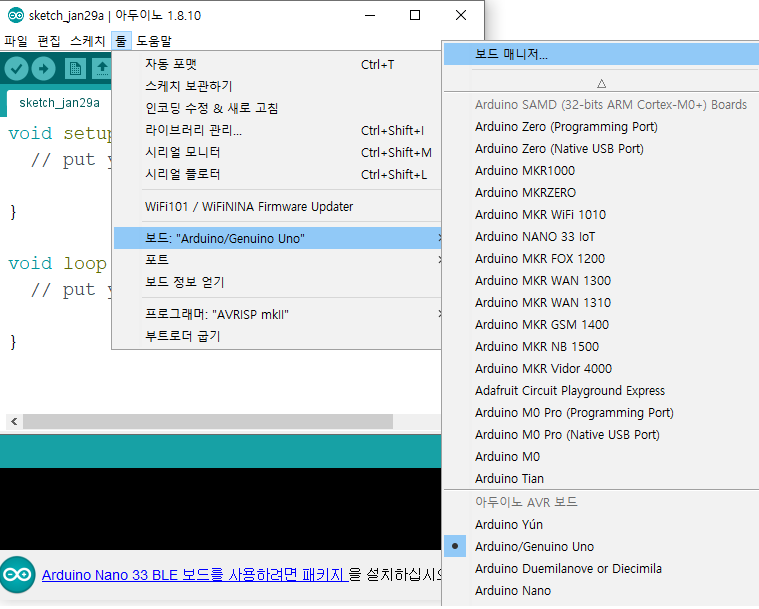Launch WiFi101 / WiFiNINA Firmware Updater
The image size is (759, 609).
coord(277,207)
